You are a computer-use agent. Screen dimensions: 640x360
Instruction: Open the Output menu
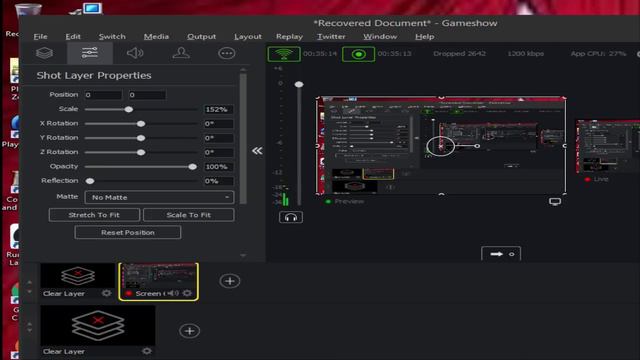pyautogui.click(x=202, y=36)
